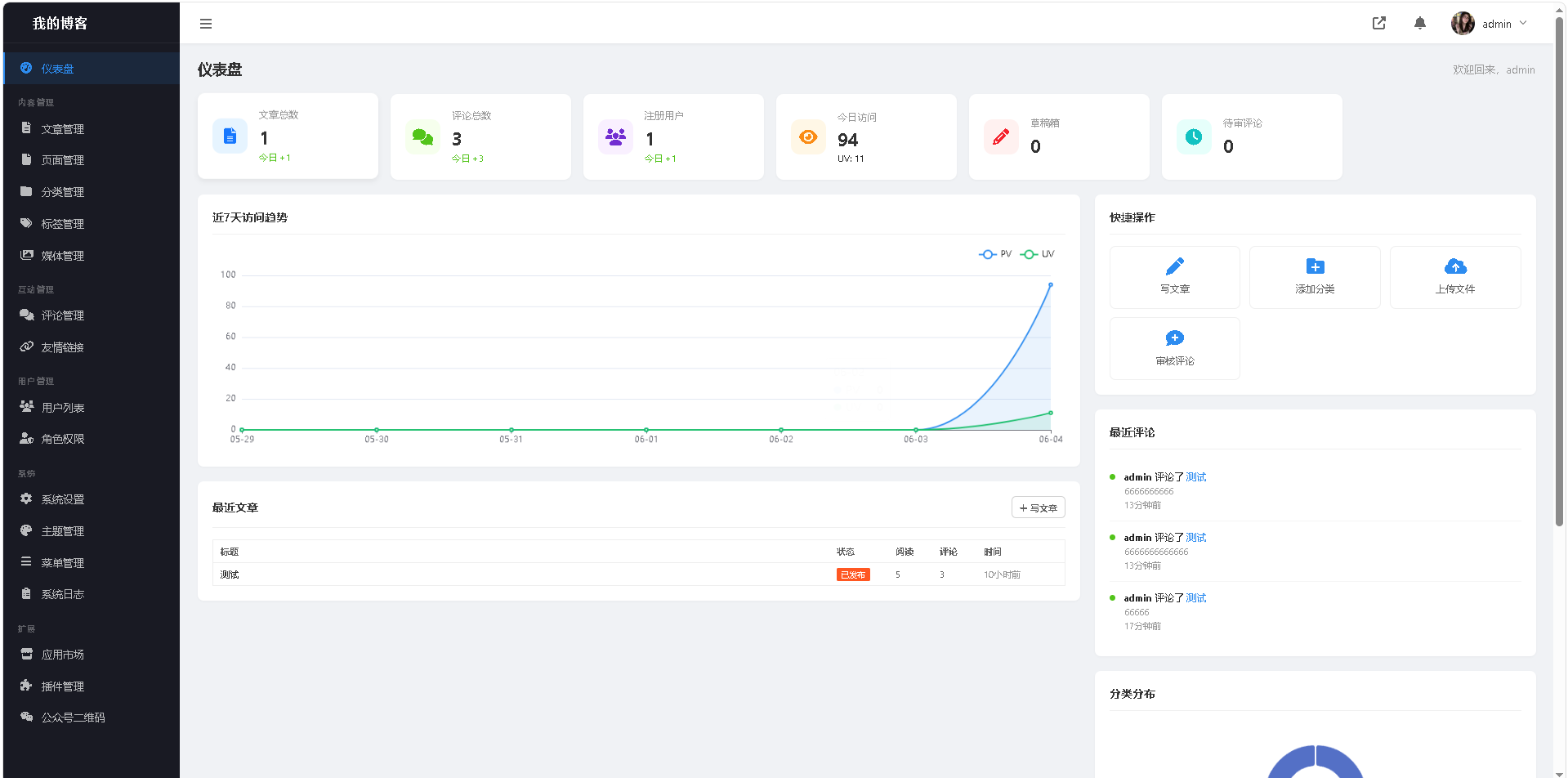This screenshot has height=778, width=1568.
Task: Click the comment total chat-bubbles icon
Action: [422, 136]
